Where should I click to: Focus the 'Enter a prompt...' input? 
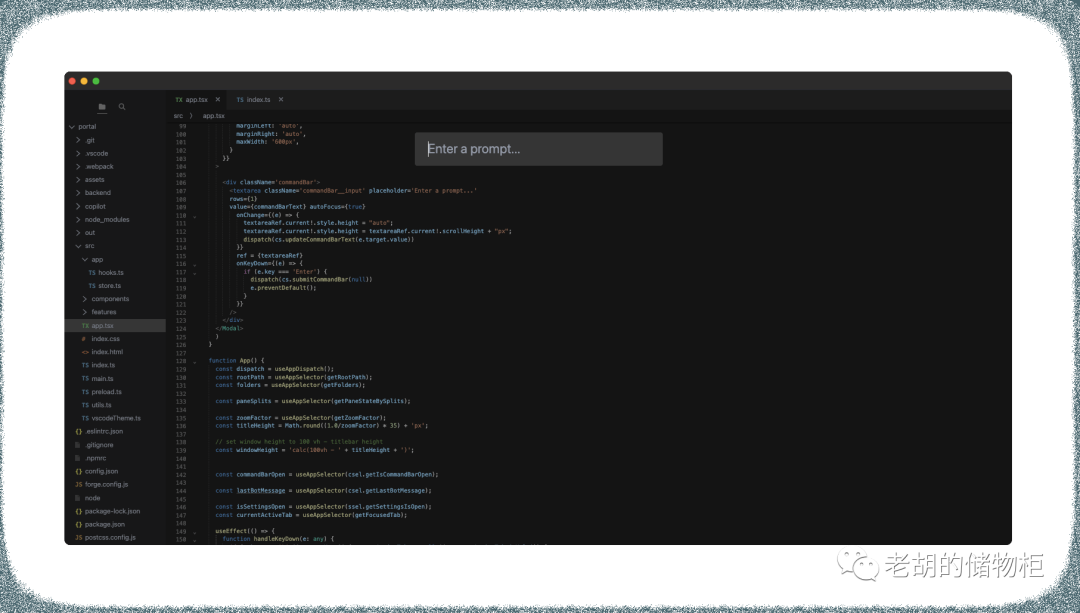point(539,149)
